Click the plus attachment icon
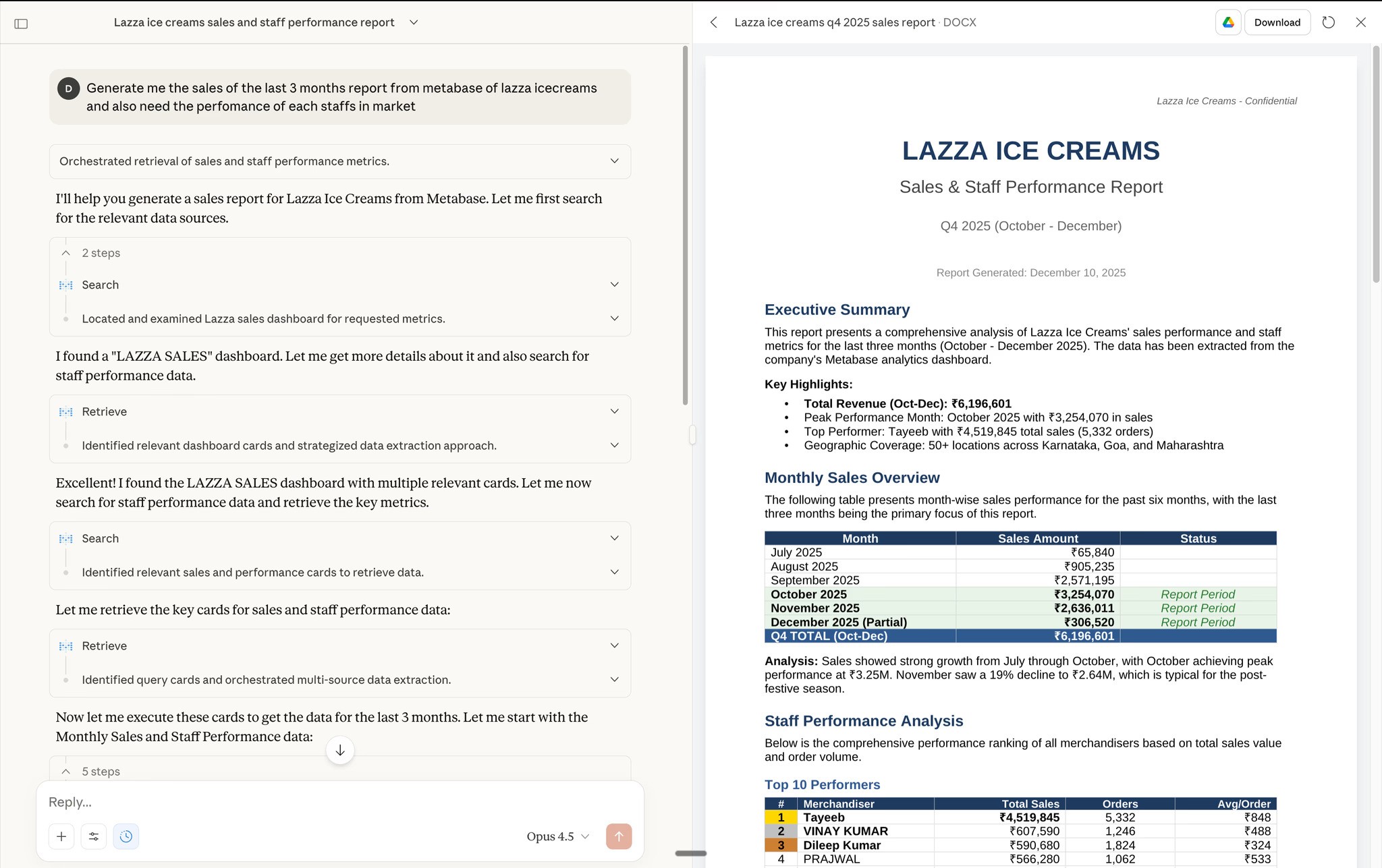This screenshot has width=1382, height=868. click(61, 836)
